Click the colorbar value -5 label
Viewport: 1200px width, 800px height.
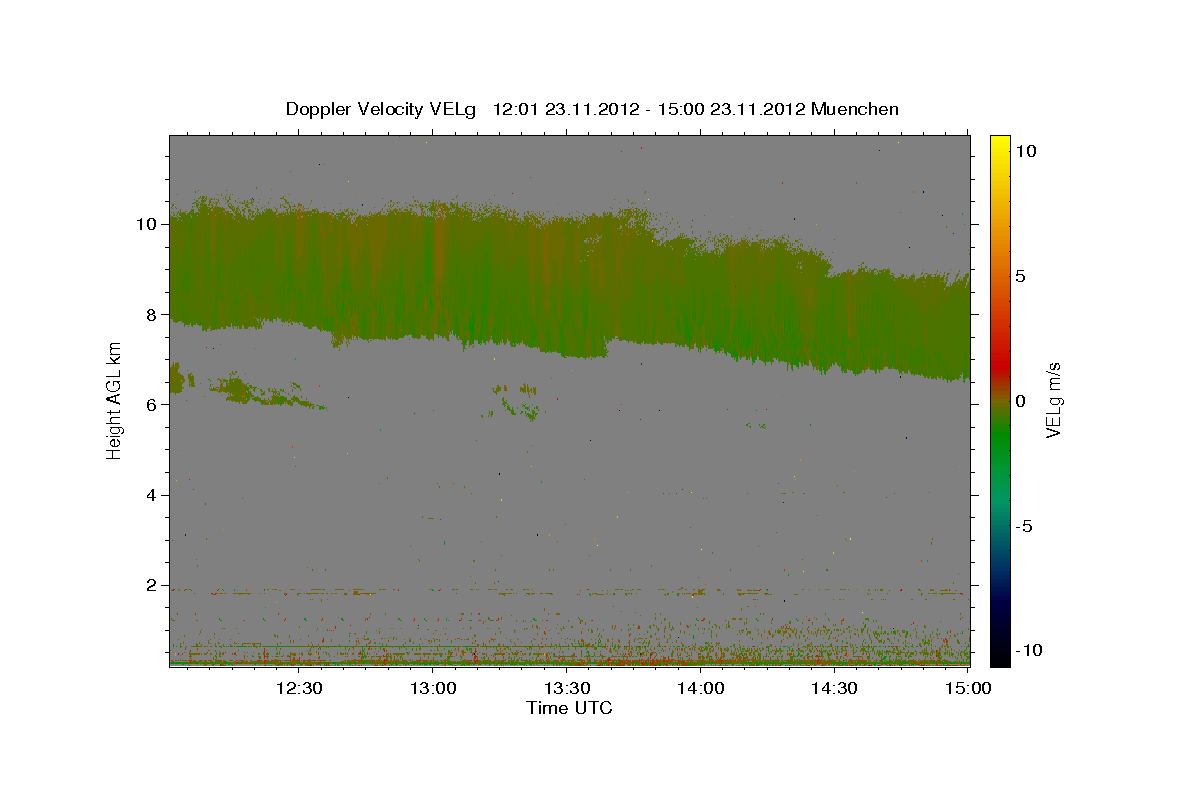coord(1024,526)
